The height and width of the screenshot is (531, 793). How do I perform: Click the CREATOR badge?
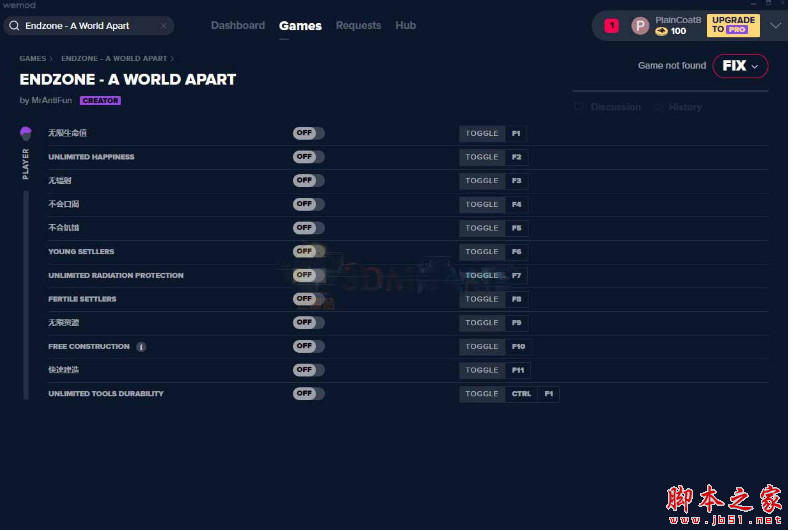(x=100, y=101)
